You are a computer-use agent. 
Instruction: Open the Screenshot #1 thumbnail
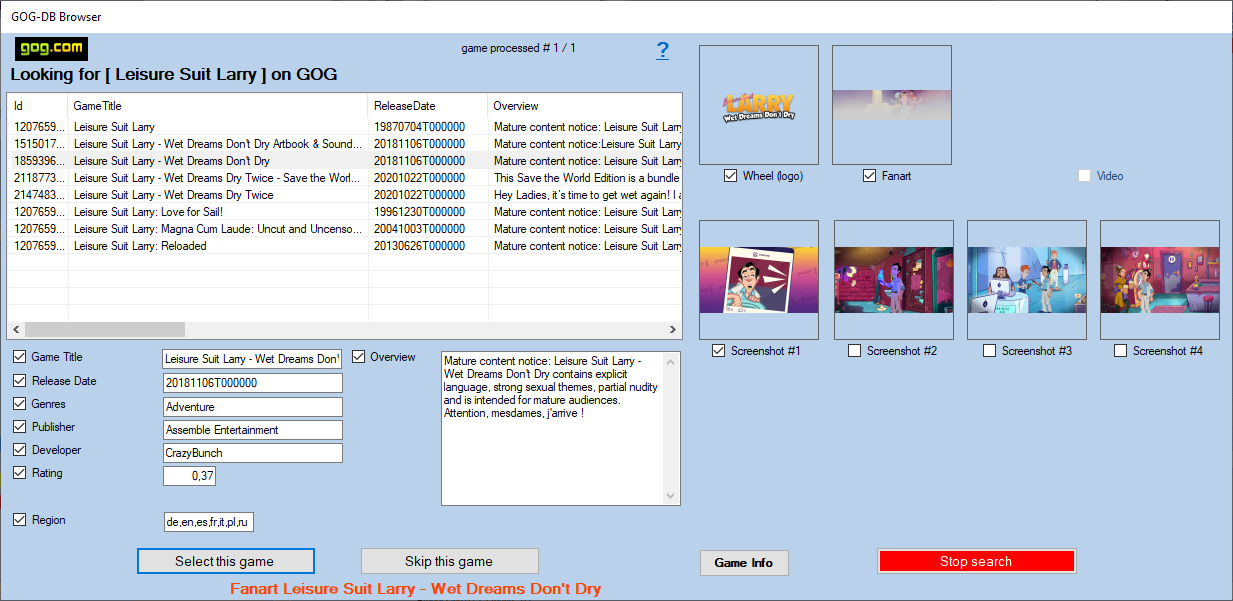coord(758,279)
